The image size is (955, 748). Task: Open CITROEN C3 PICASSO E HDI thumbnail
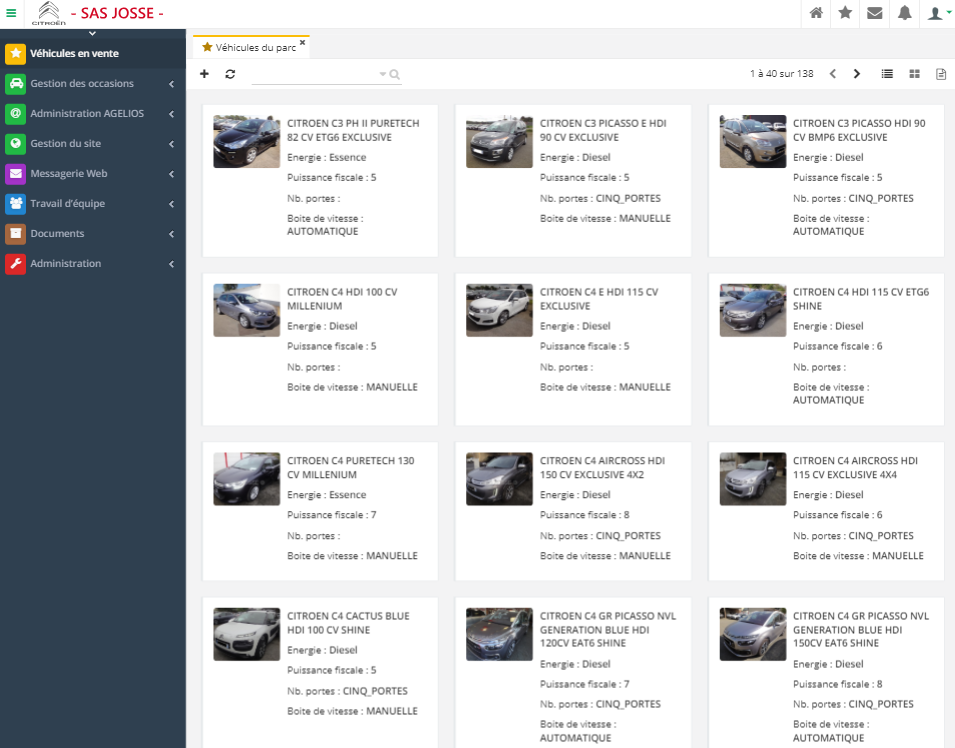click(x=499, y=141)
